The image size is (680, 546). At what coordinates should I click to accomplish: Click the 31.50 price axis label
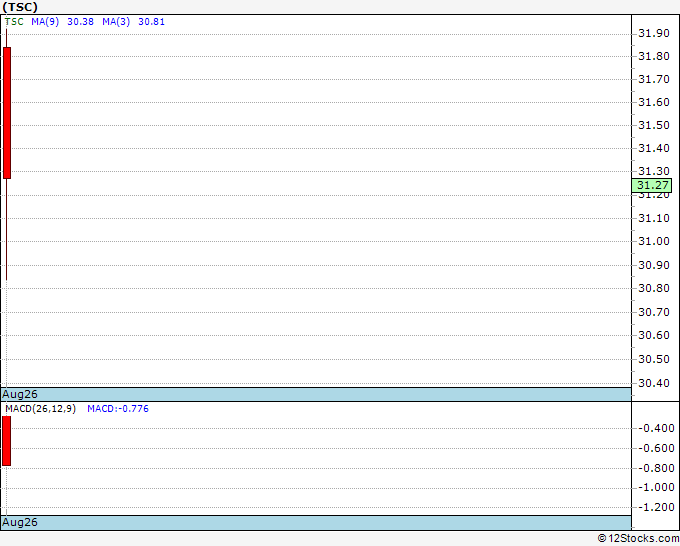click(x=654, y=125)
